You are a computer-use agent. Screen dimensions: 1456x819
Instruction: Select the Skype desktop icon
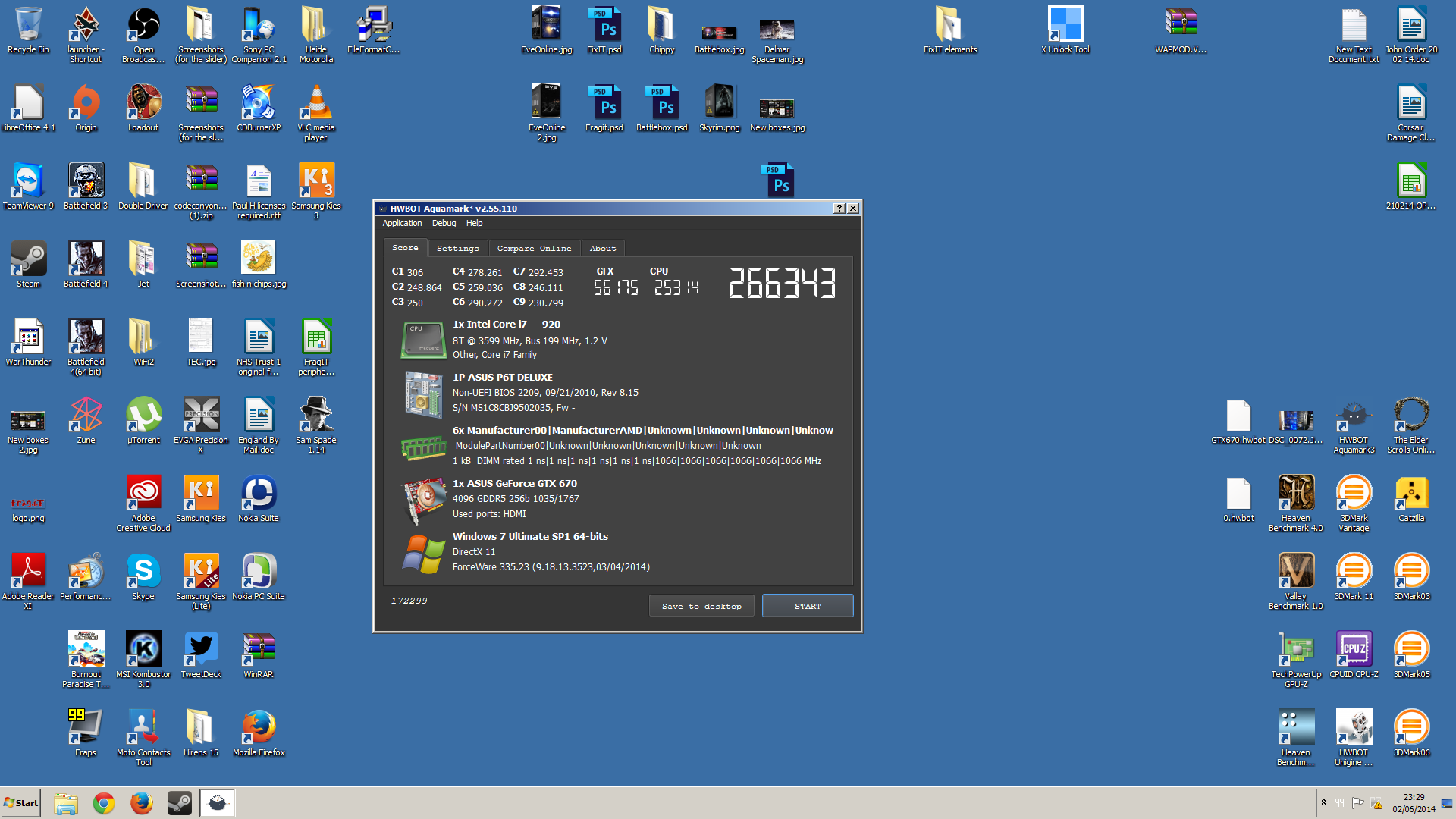tap(143, 576)
